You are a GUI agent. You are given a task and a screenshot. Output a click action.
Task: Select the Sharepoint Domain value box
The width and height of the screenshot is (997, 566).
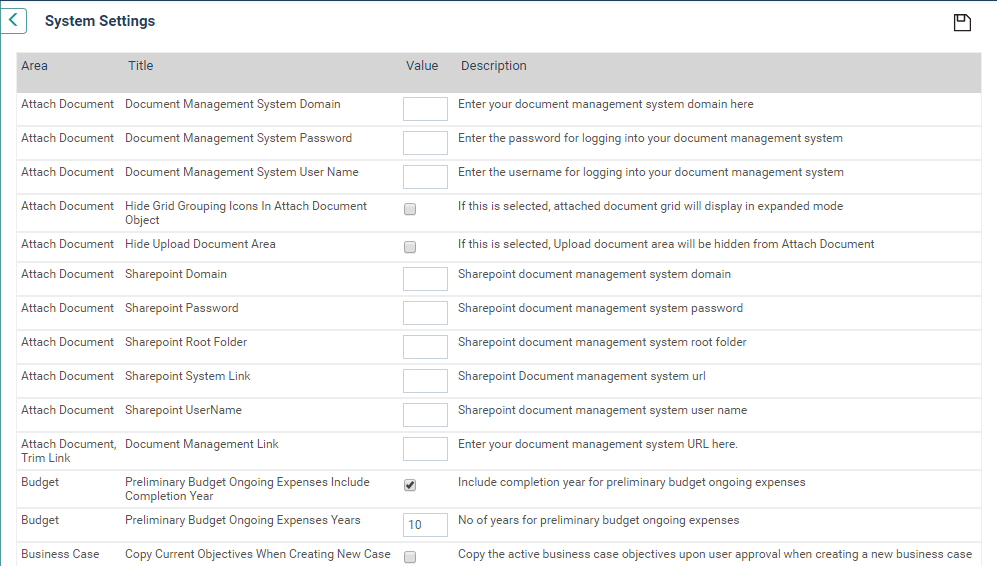pos(425,279)
